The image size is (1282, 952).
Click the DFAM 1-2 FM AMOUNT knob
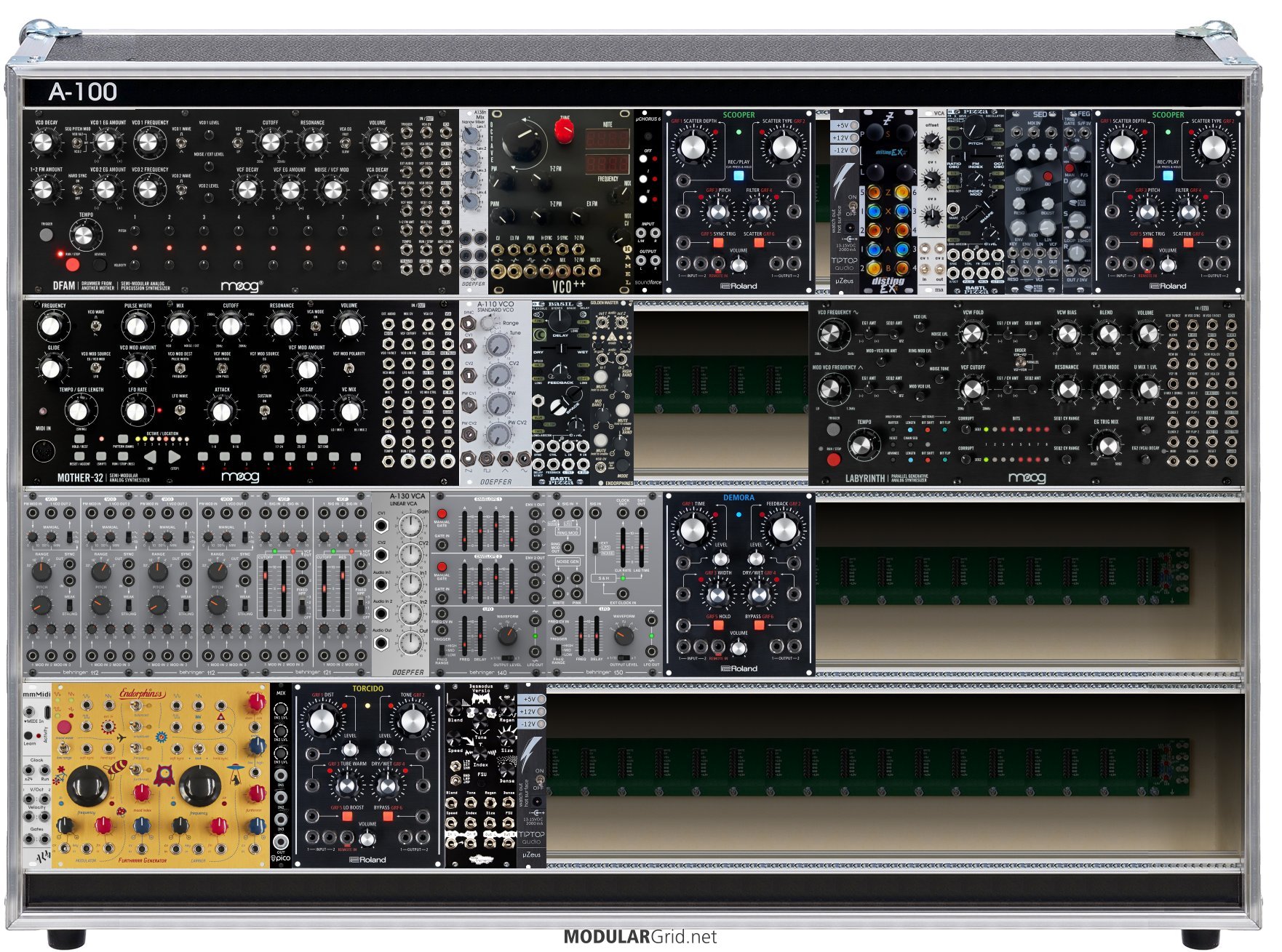[45, 190]
